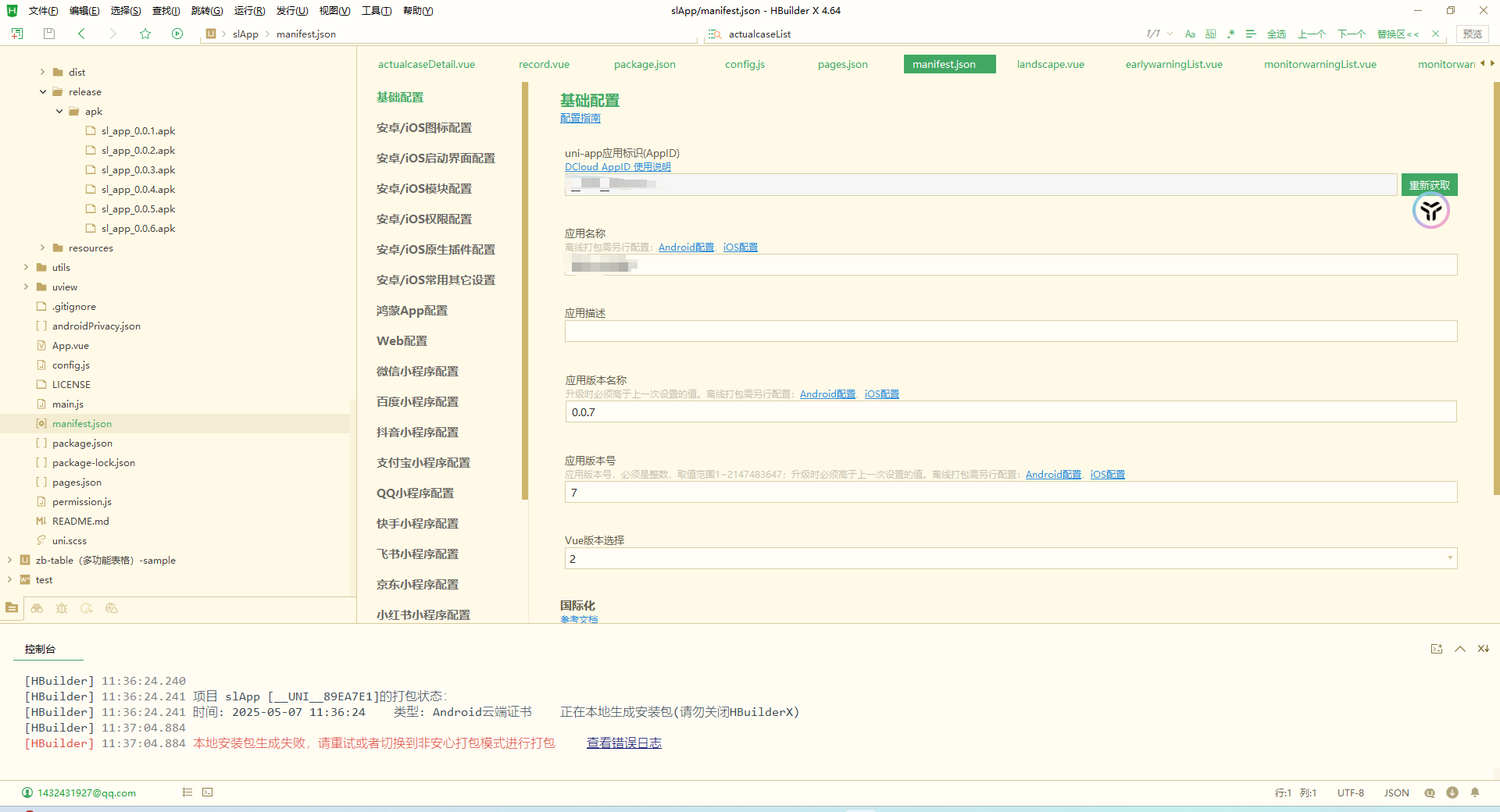Switch to the pages.json tab

842,64
